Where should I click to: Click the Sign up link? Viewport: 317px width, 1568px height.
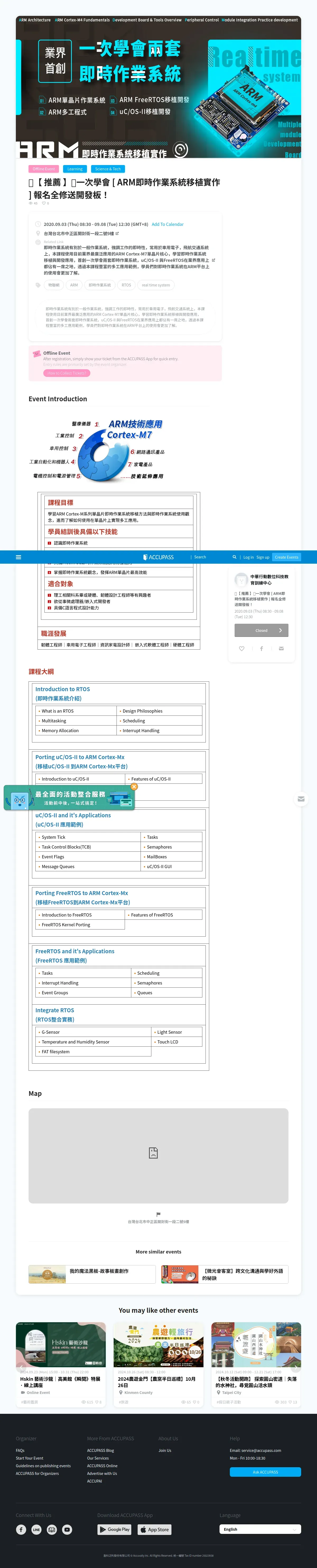[x=262, y=557]
